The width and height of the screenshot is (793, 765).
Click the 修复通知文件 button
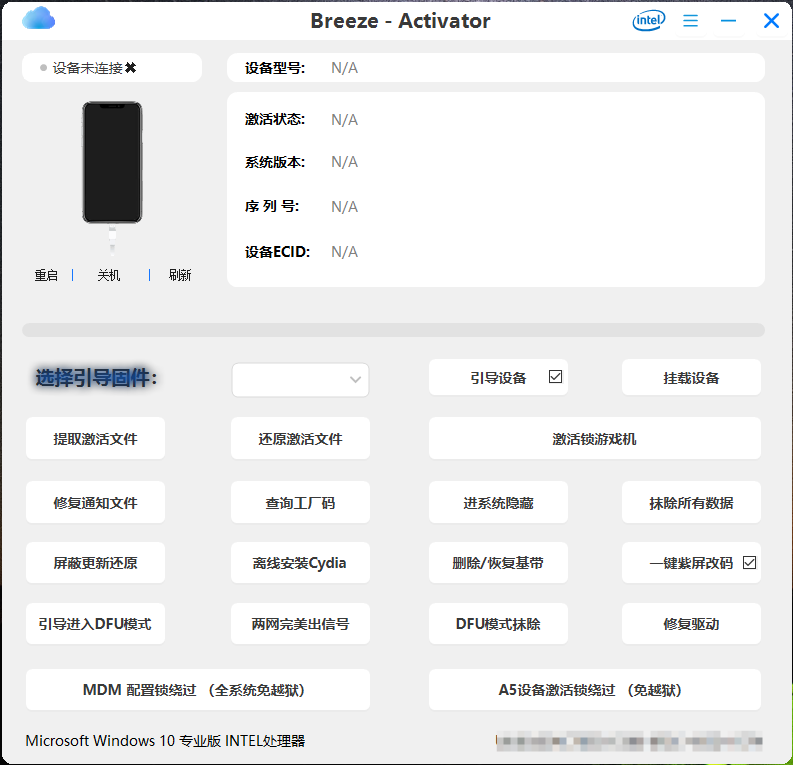pyautogui.click(x=96, y=503)
